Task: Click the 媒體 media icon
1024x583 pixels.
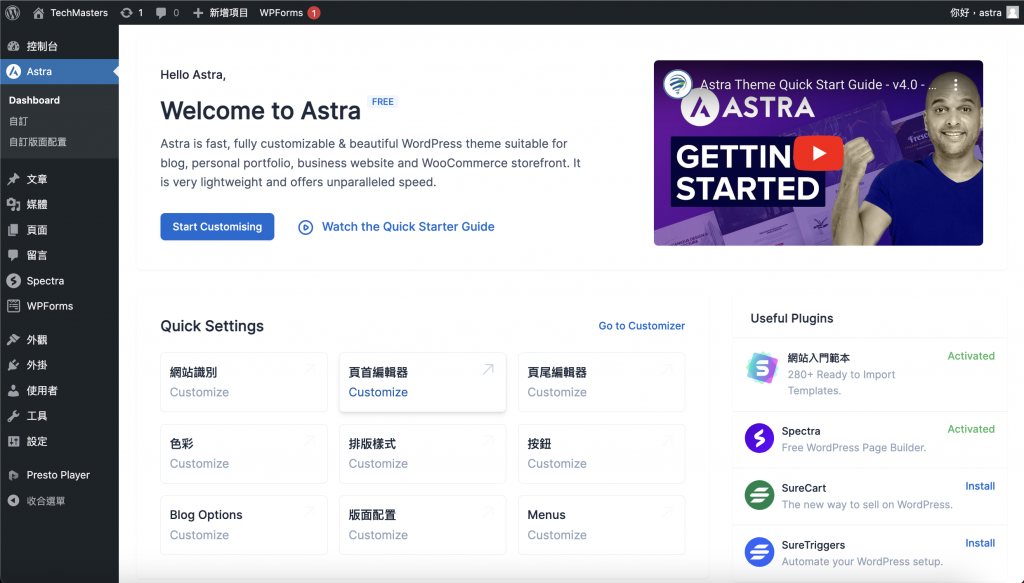Action: click(x=13, y=204)
